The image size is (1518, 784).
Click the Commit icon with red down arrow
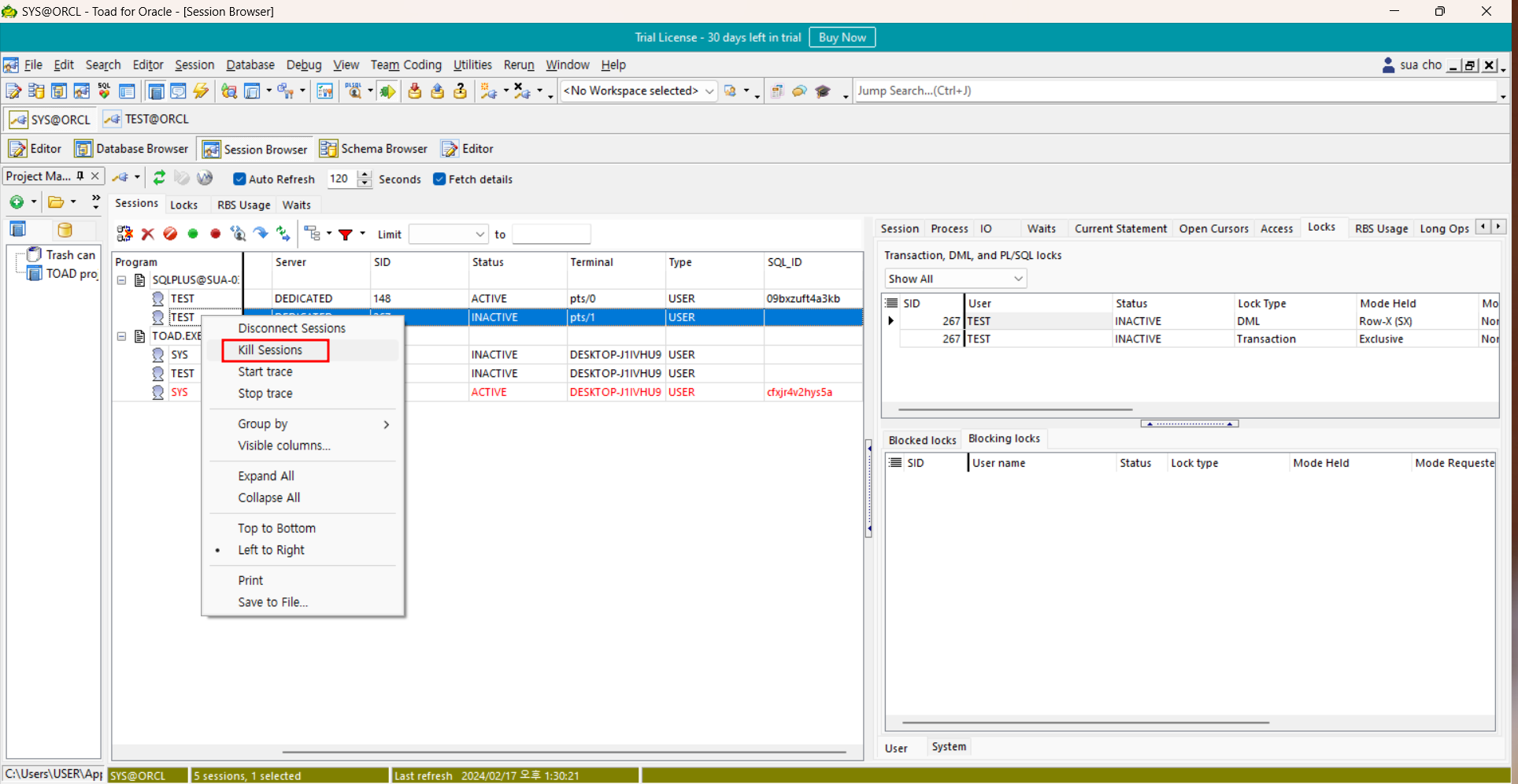pos(414,91)
